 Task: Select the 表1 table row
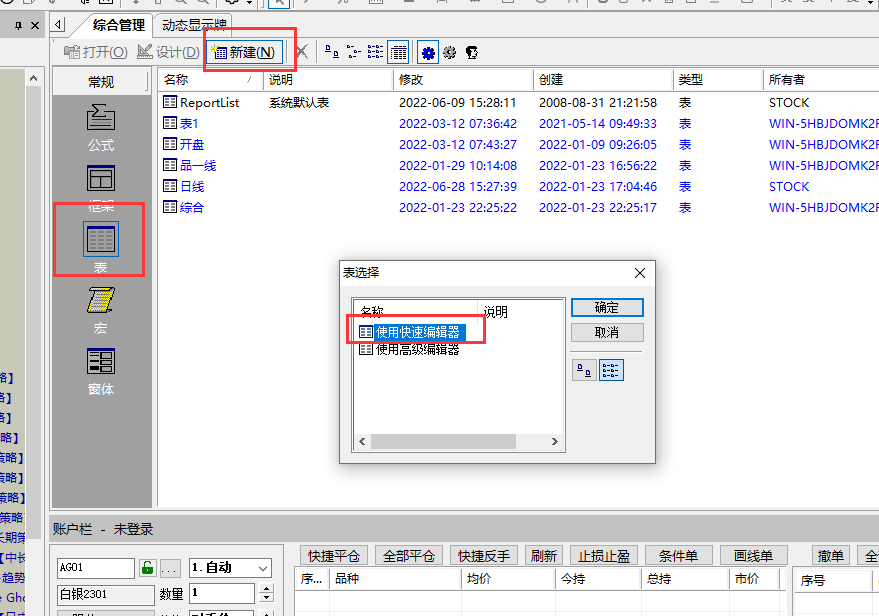[519, 123]
